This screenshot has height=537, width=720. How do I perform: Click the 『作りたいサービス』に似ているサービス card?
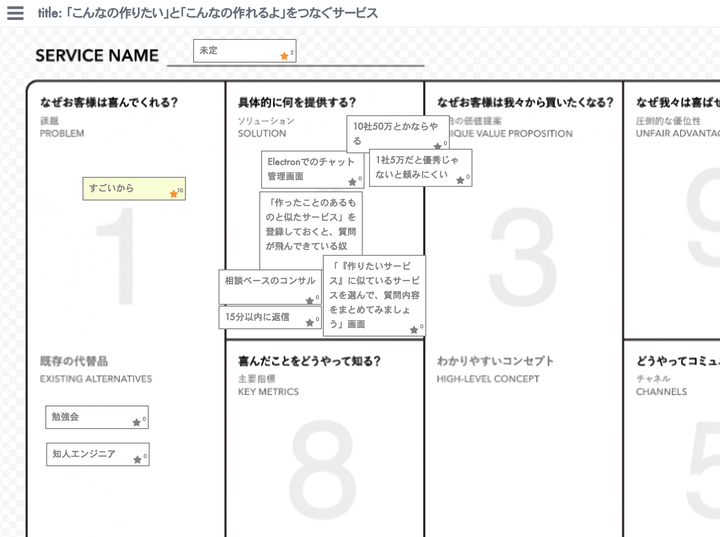coord(374,295)
